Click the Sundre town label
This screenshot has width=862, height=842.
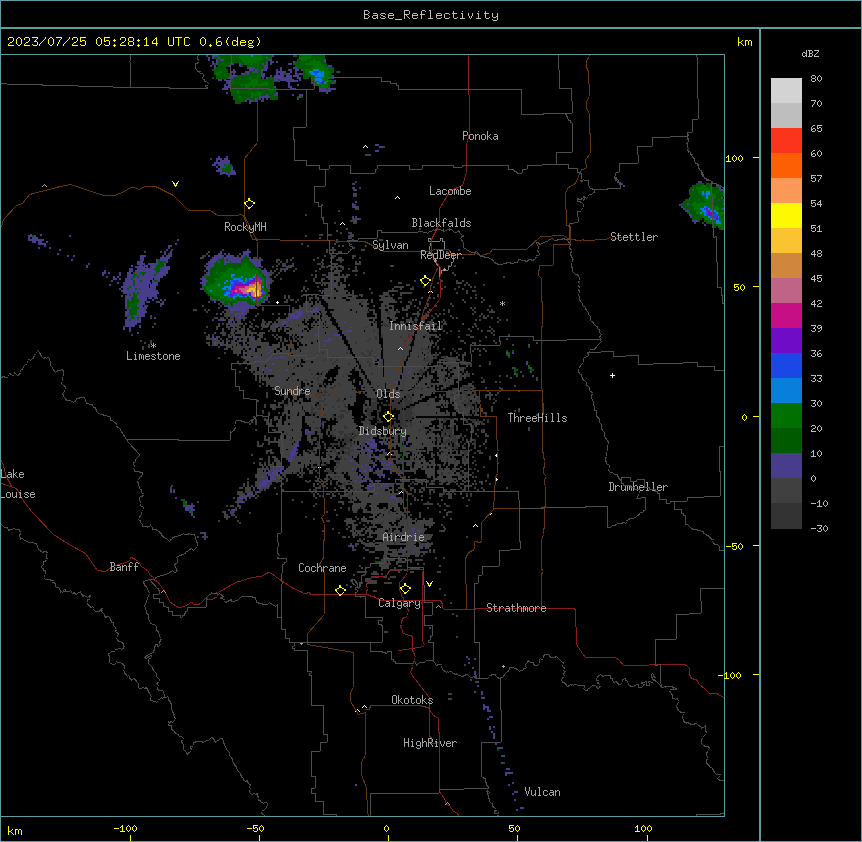(292, 391)
